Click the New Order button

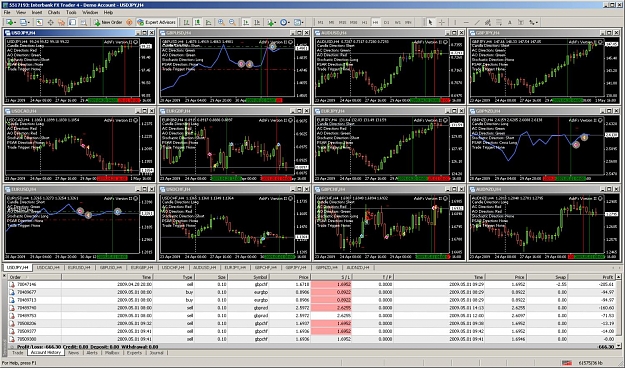108,22
